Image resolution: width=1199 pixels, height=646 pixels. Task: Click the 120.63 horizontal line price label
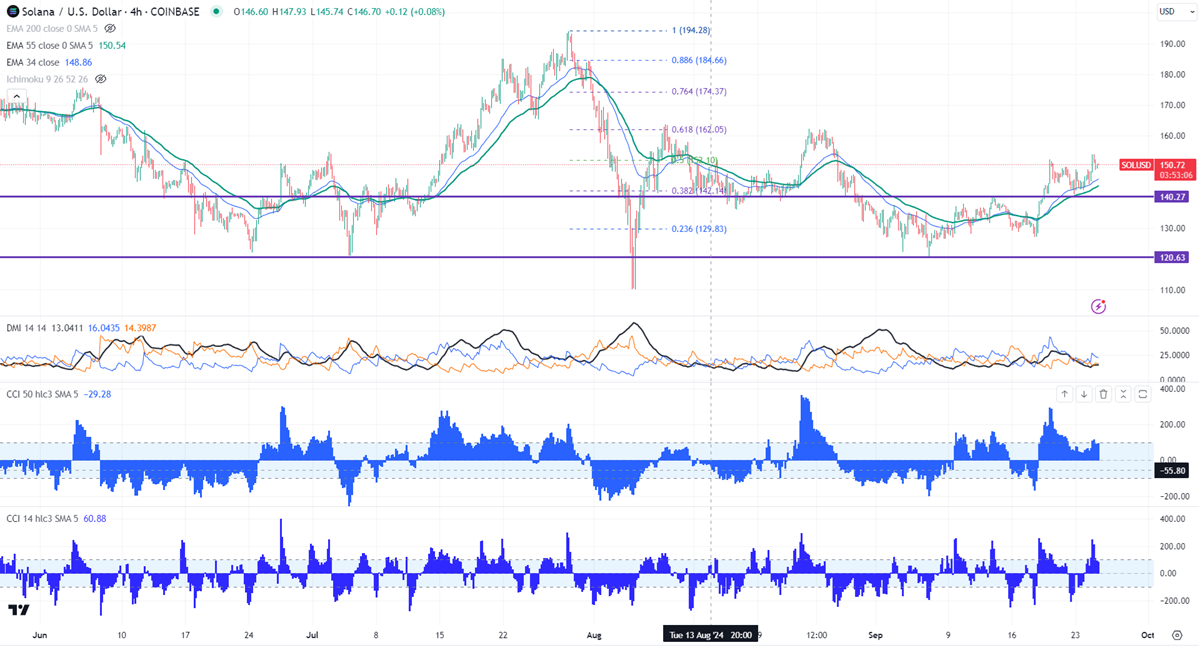[x=1171, y=258]
